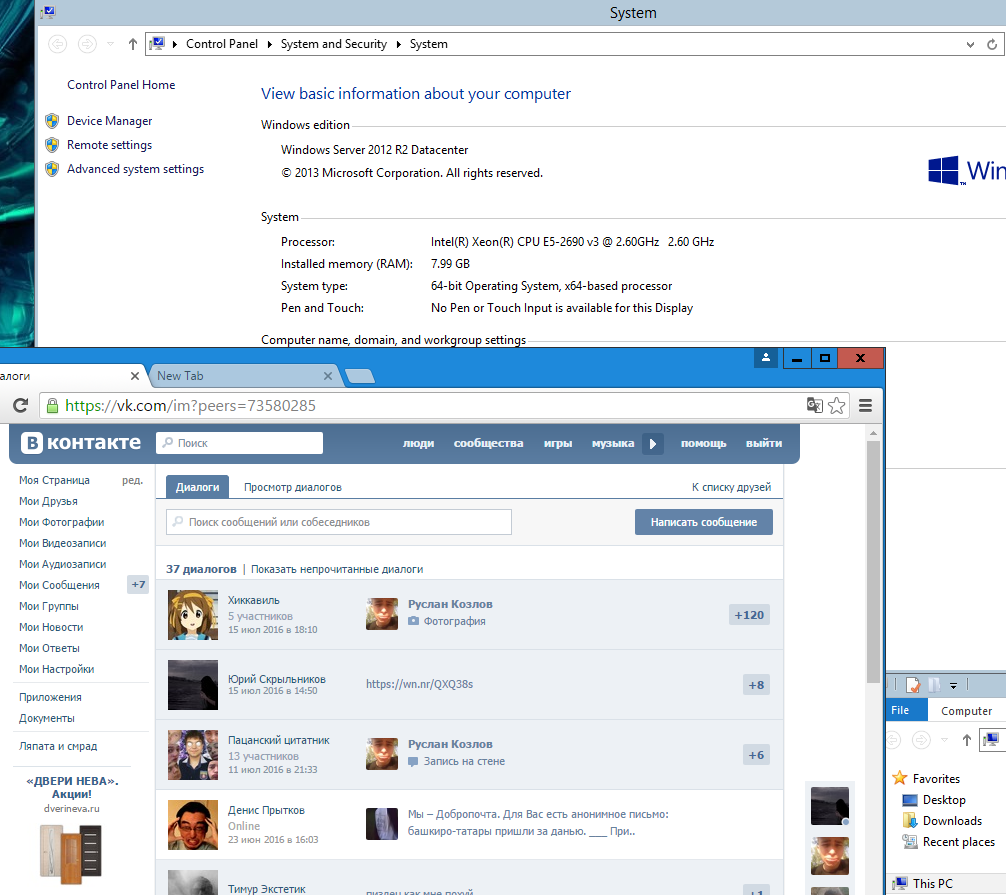Click the message search input field
Screen dimensions: 1006x895
click(339, 522)
